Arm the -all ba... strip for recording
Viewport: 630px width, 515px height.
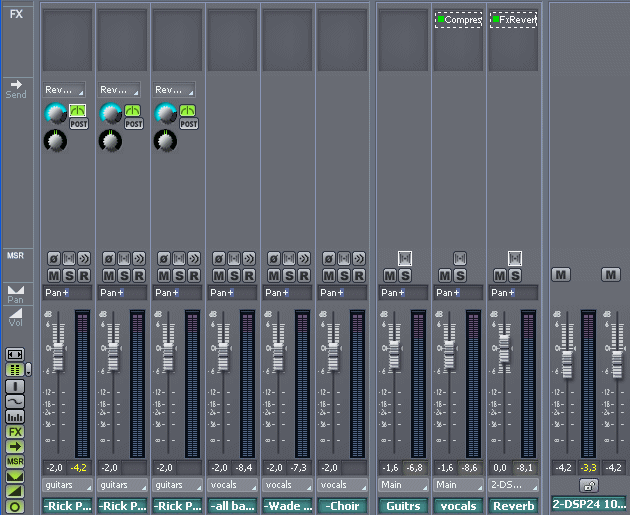click(x=249, y=276)
